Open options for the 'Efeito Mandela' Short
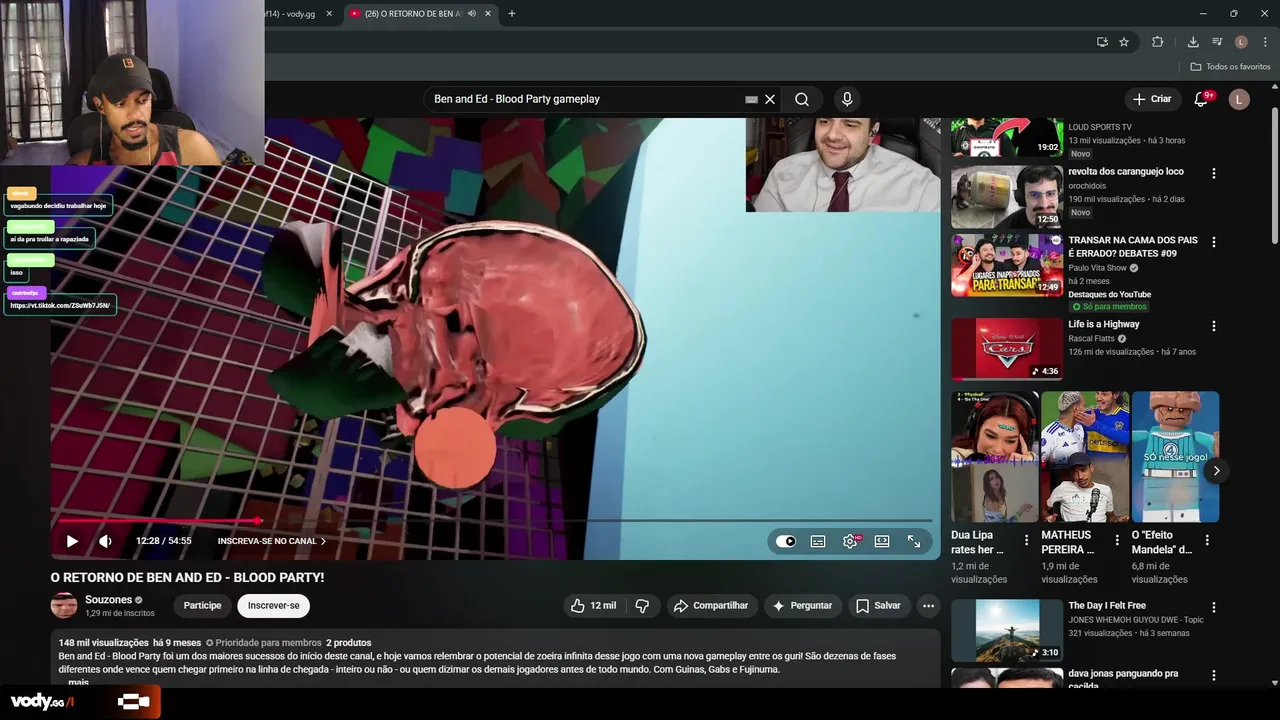The image size is (1280, 720). 1206,540
